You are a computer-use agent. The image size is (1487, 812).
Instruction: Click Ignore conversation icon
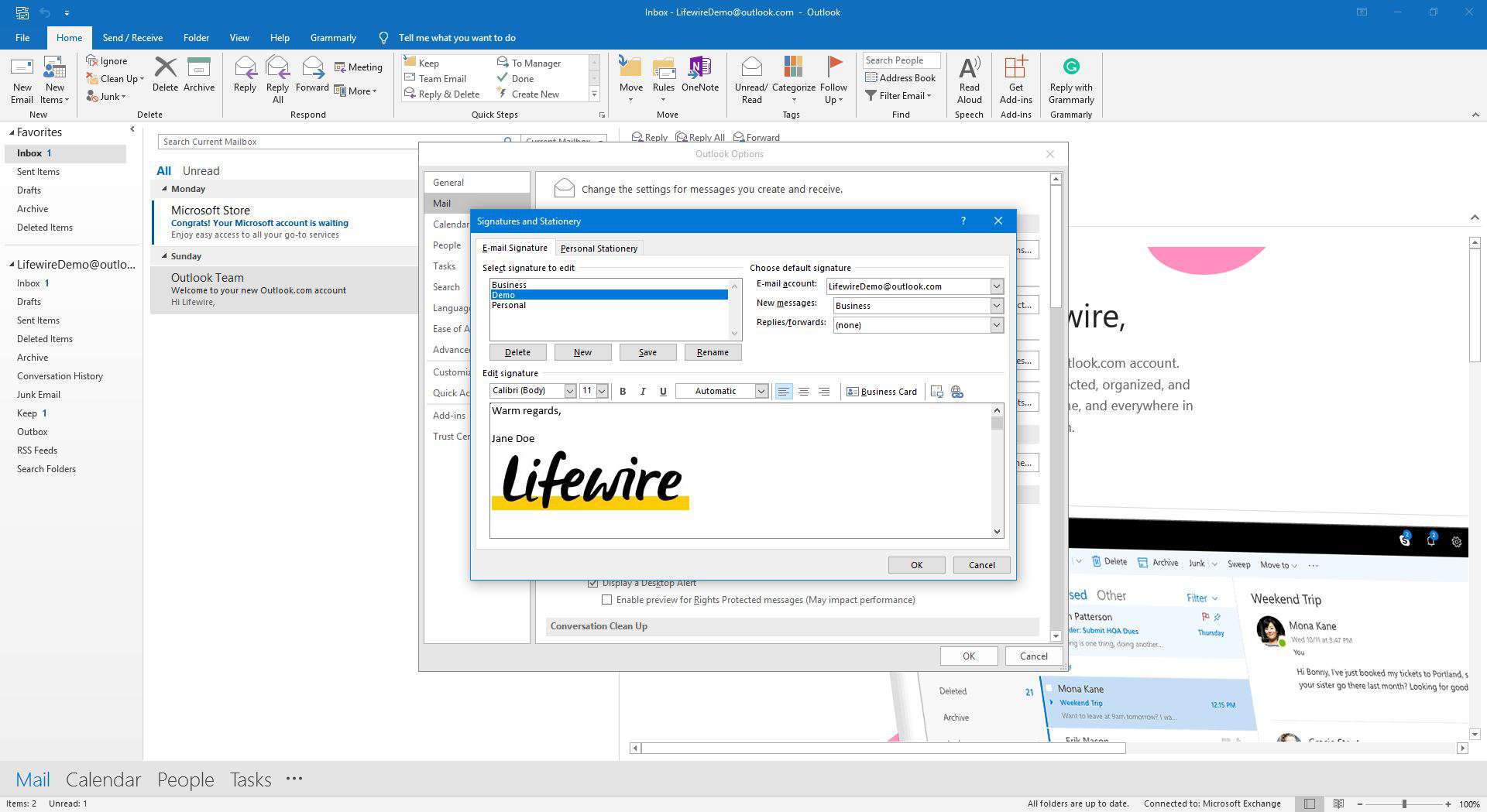107,60
